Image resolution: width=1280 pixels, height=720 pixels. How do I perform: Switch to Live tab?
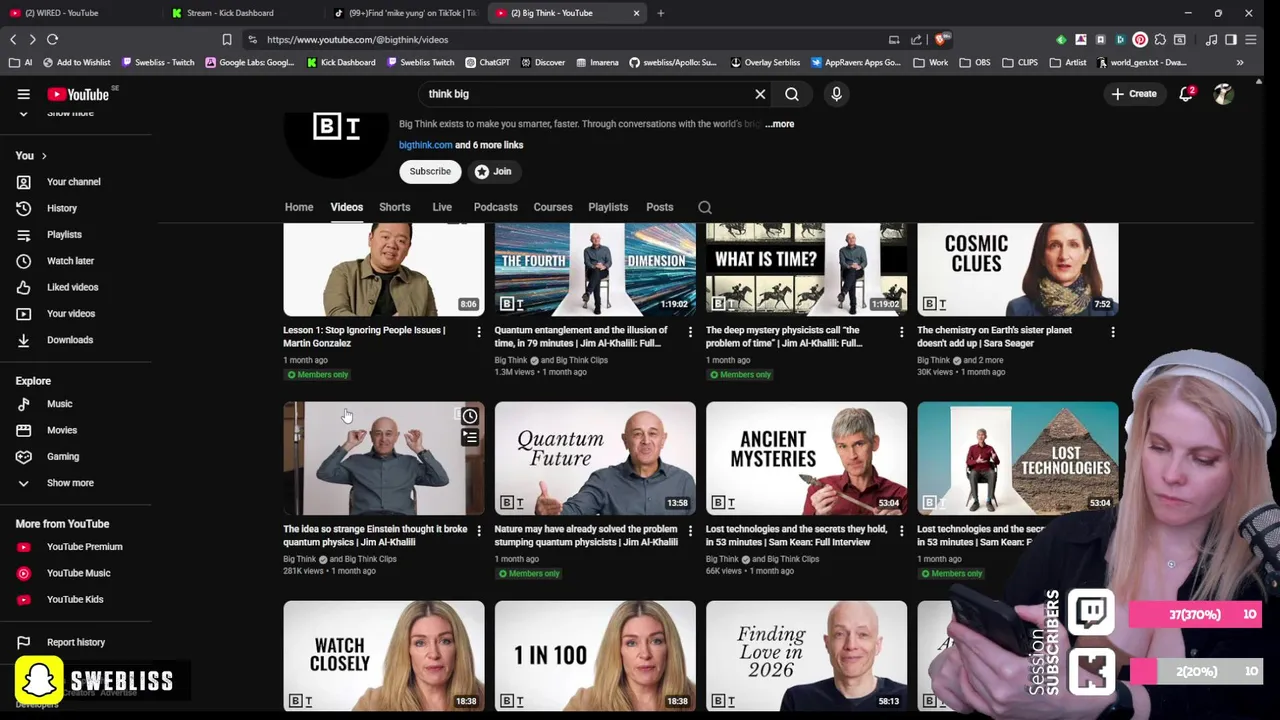442,207
